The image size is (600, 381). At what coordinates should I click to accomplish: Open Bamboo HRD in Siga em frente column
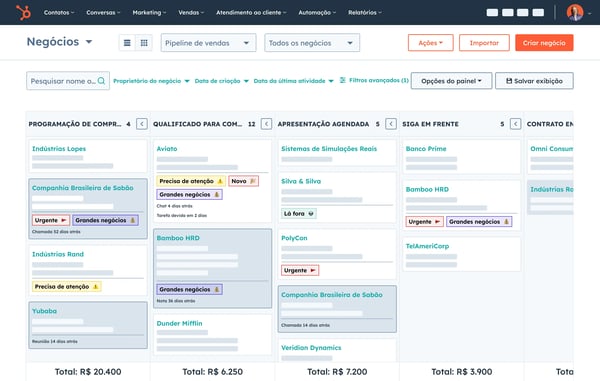(427, 189)
